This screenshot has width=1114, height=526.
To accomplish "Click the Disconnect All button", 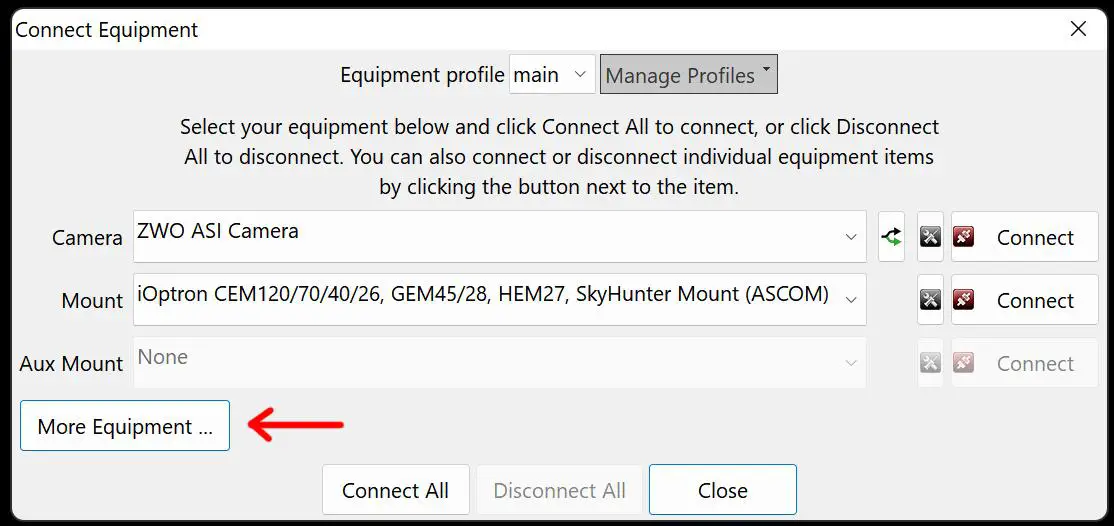I will 559,490.
